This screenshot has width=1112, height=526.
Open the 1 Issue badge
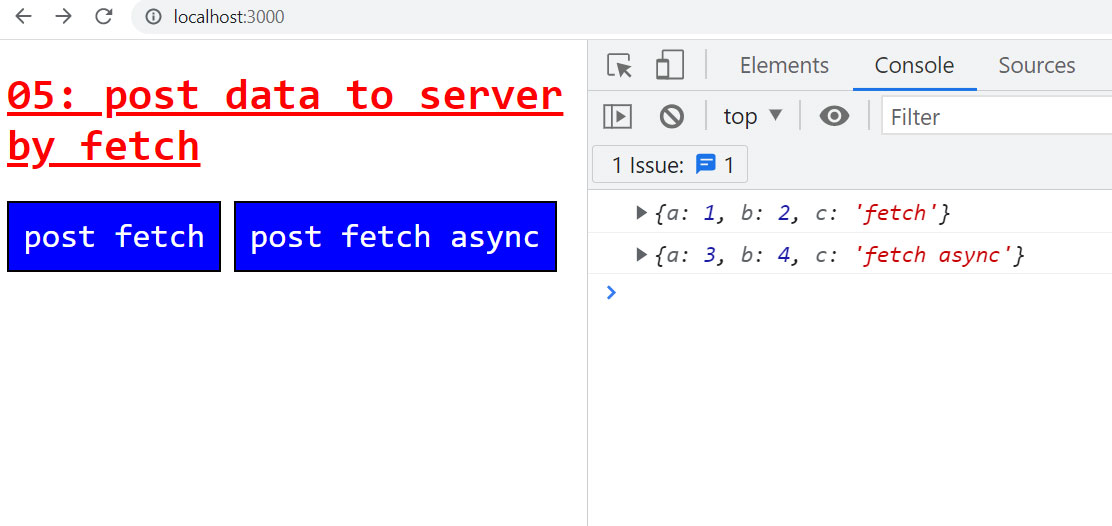(670, 165)
